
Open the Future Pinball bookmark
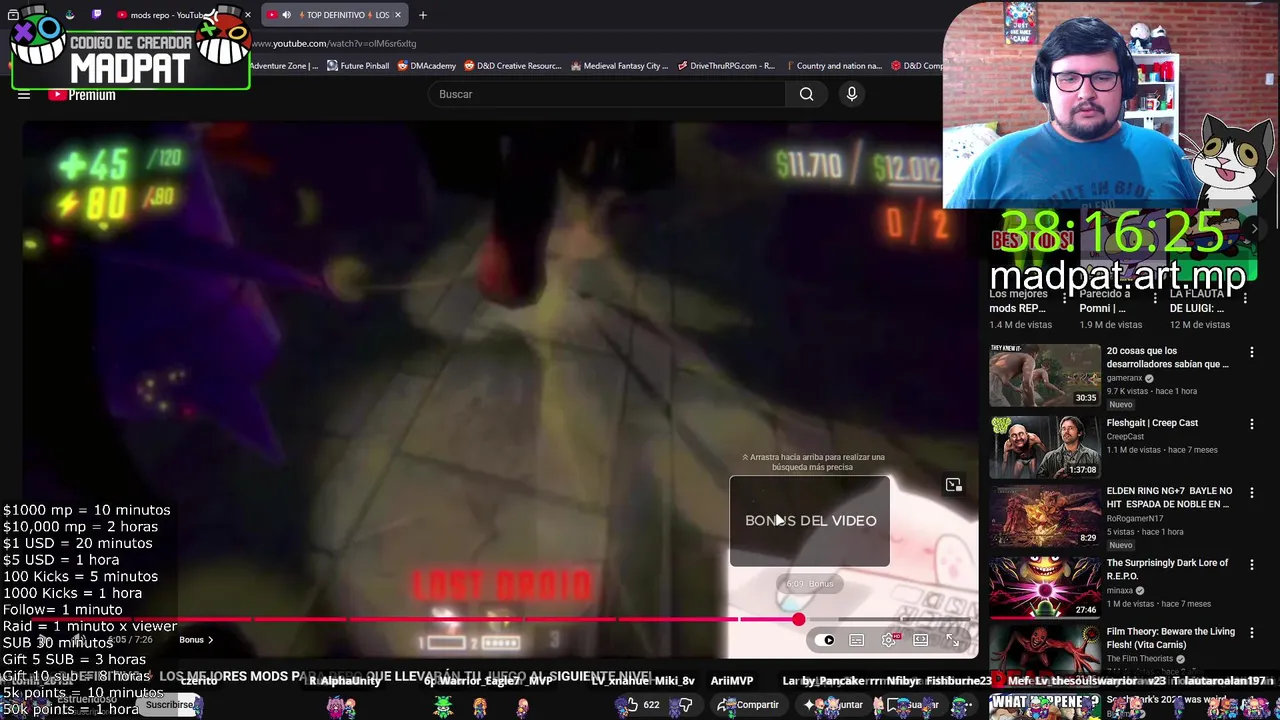tap(357, 66)
